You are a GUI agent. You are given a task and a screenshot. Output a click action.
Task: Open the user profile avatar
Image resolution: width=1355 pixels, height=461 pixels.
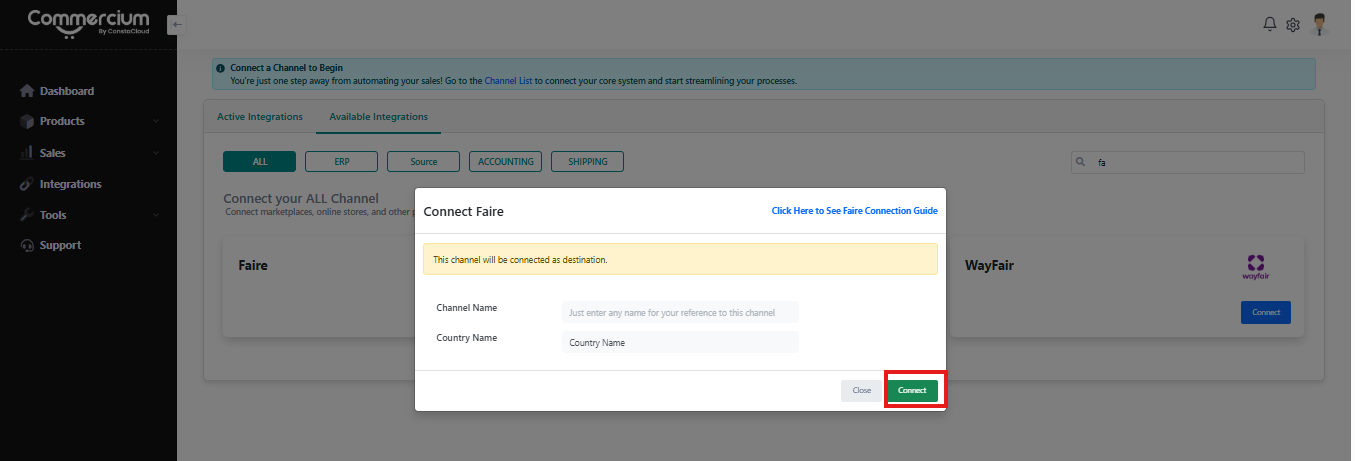tap(1320, 24)
